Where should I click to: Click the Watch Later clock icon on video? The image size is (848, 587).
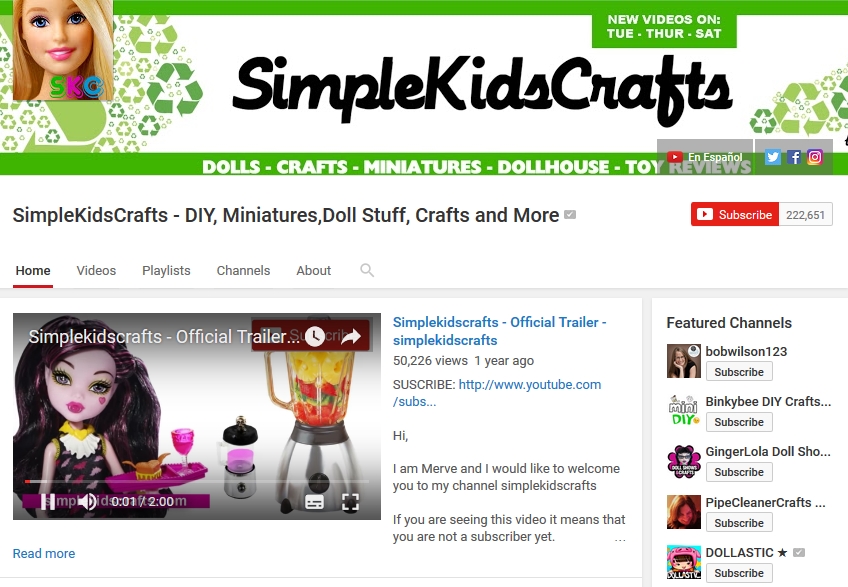point(315,337)
